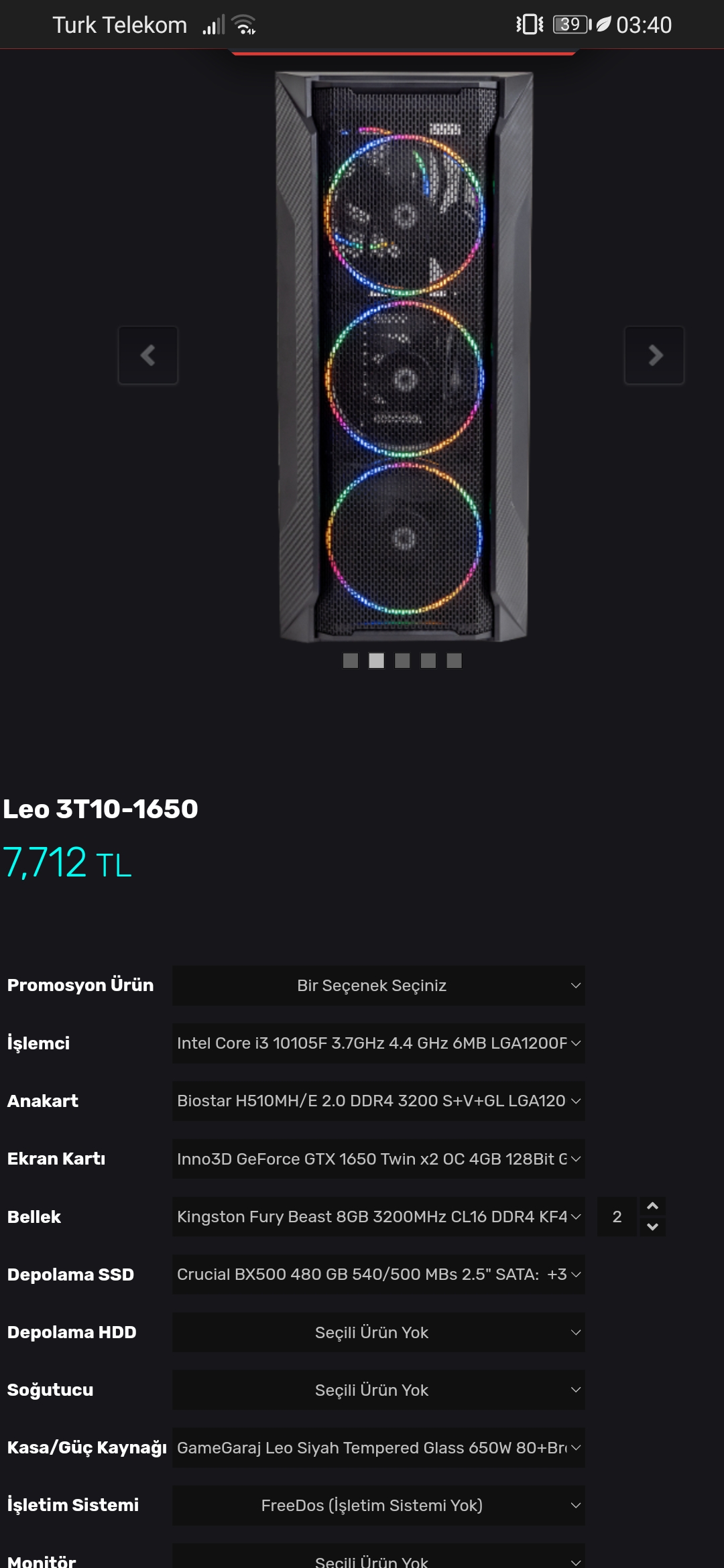Open the İşletim Sistemi dropdown
The height and width of the screenshot is (1568, 724).
379,1506
